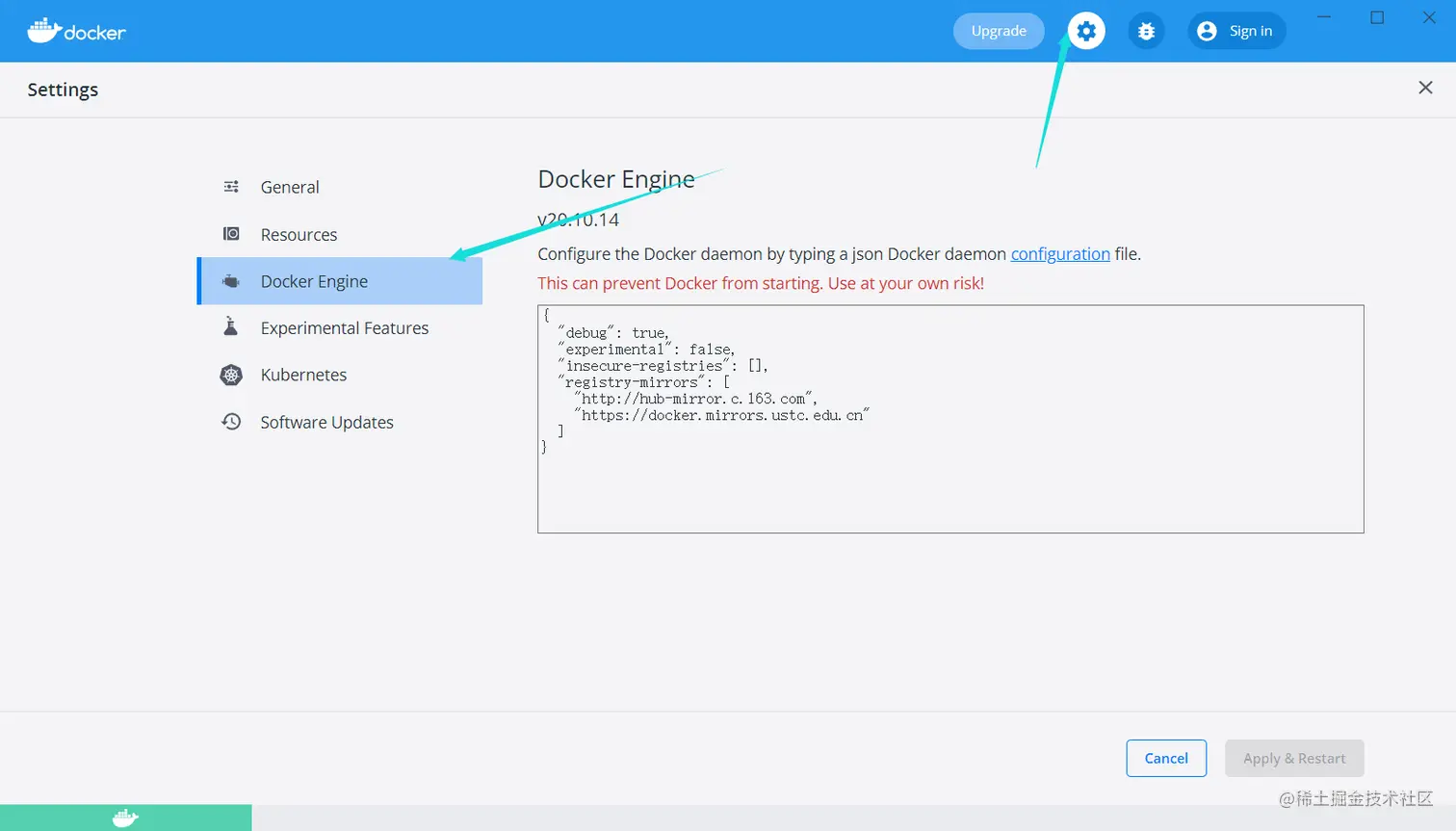This screenshot has width=1456, height=831.
Task: Click the Apply & Restart button
Action: pos(1294,758)
